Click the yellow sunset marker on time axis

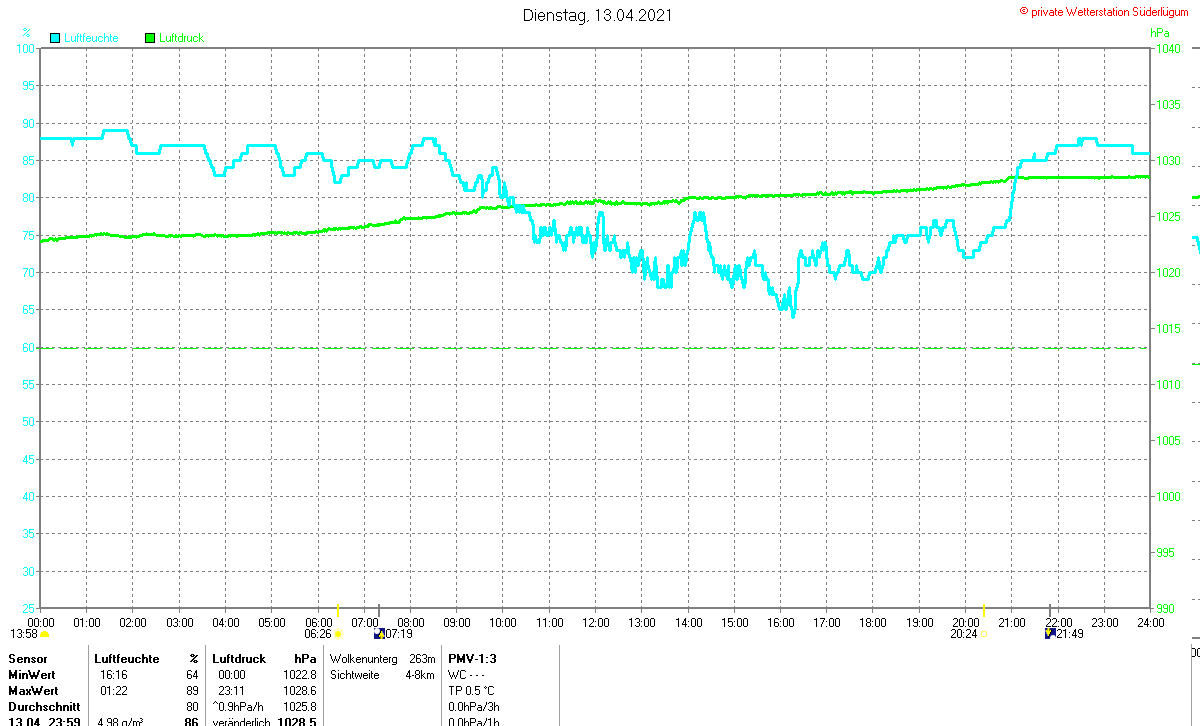[984, 609]
